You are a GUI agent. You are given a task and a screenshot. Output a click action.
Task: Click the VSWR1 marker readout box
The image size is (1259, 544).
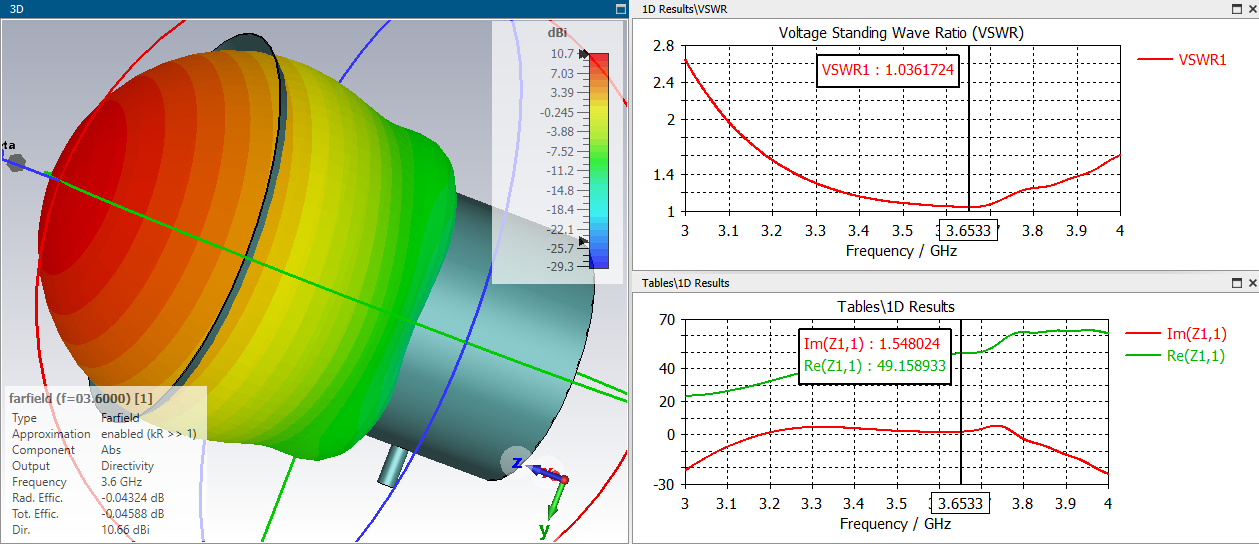(x=889, y=71)
